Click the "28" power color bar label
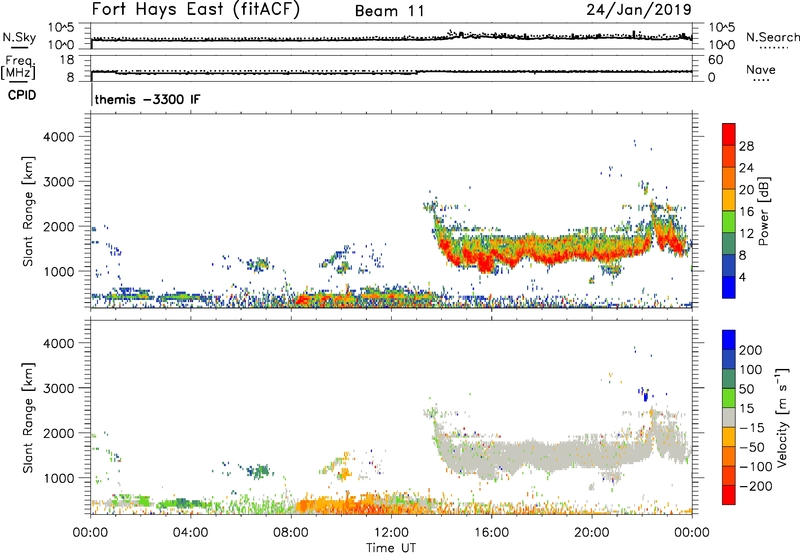This screenshot has height=554, width=800. pos(746,146)
